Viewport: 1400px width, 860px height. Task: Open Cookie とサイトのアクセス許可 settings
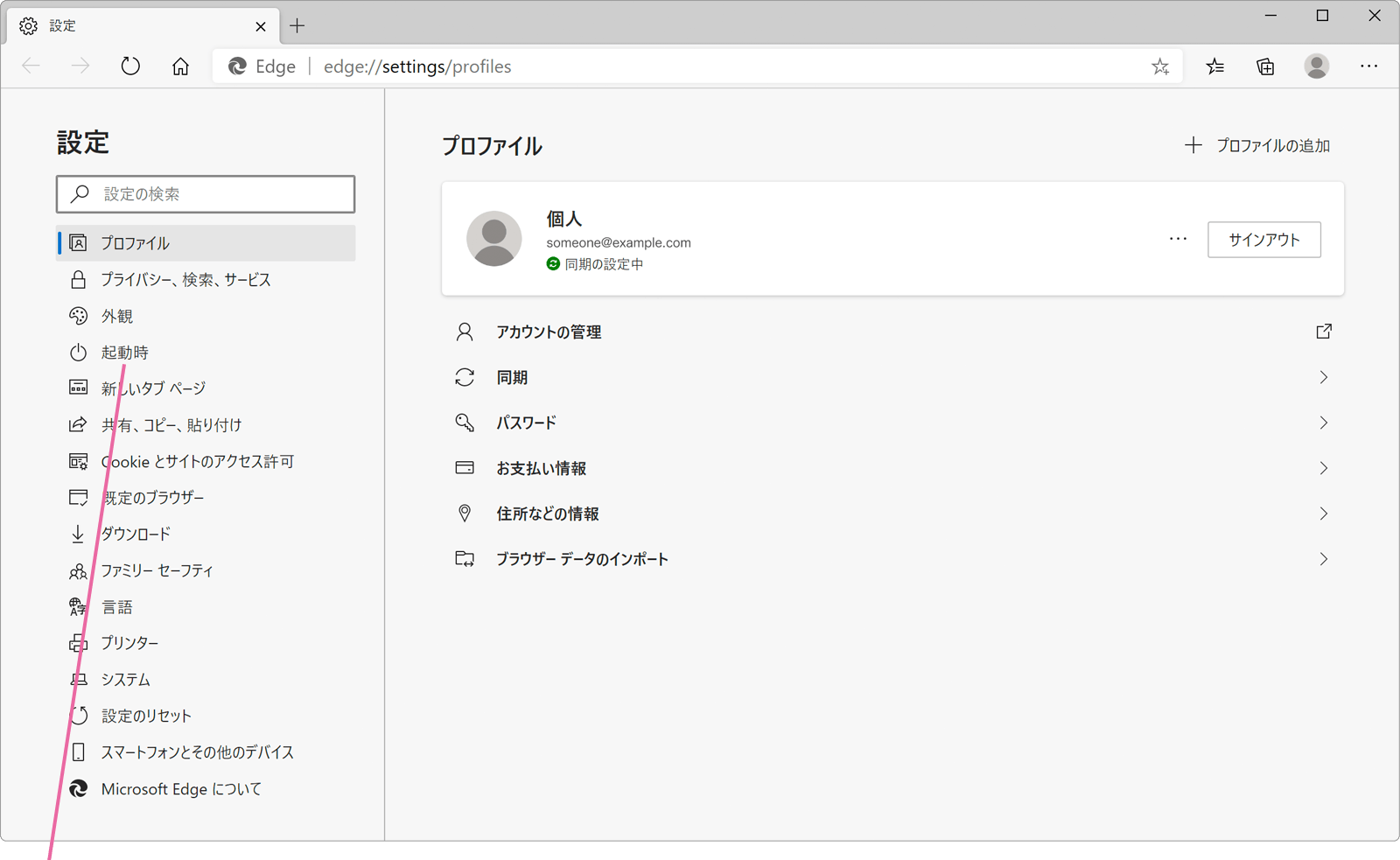[206, 462]
